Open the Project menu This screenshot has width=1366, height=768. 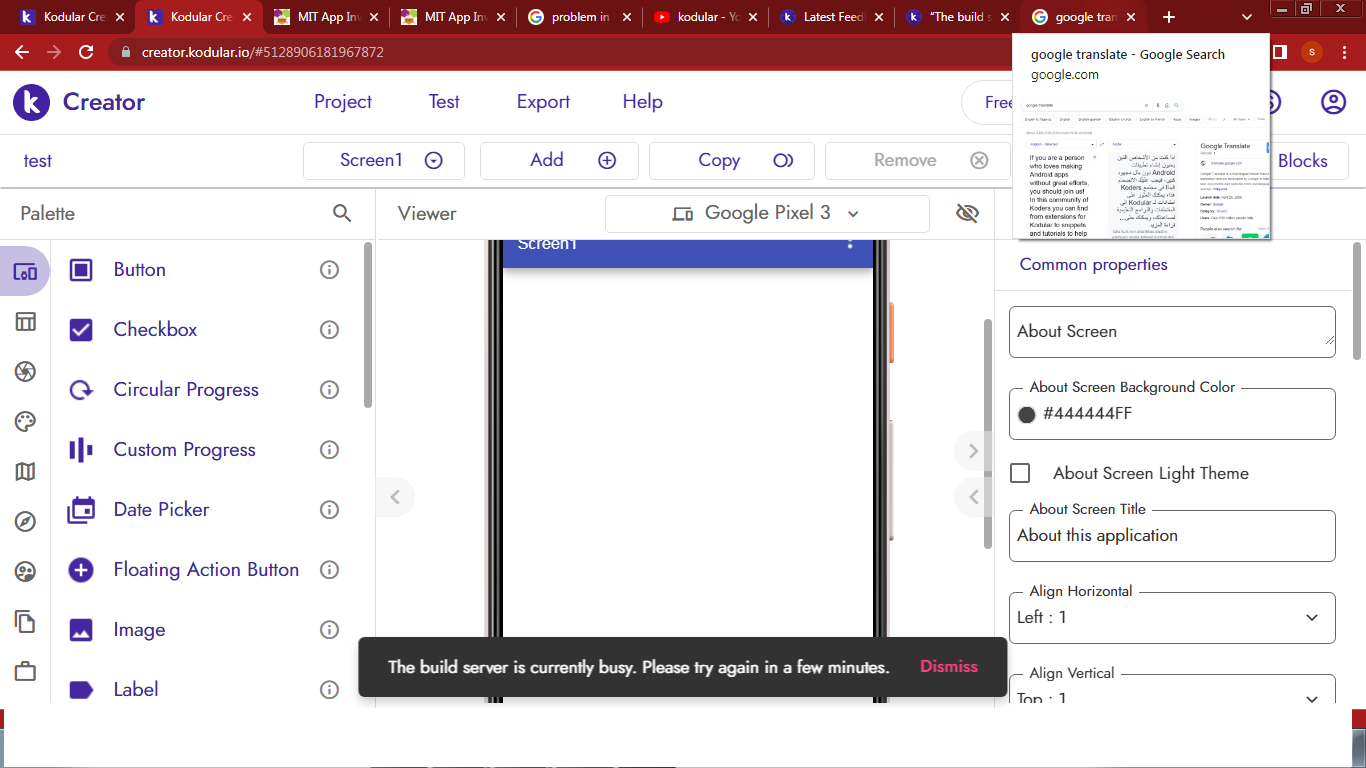pos(342,102)
